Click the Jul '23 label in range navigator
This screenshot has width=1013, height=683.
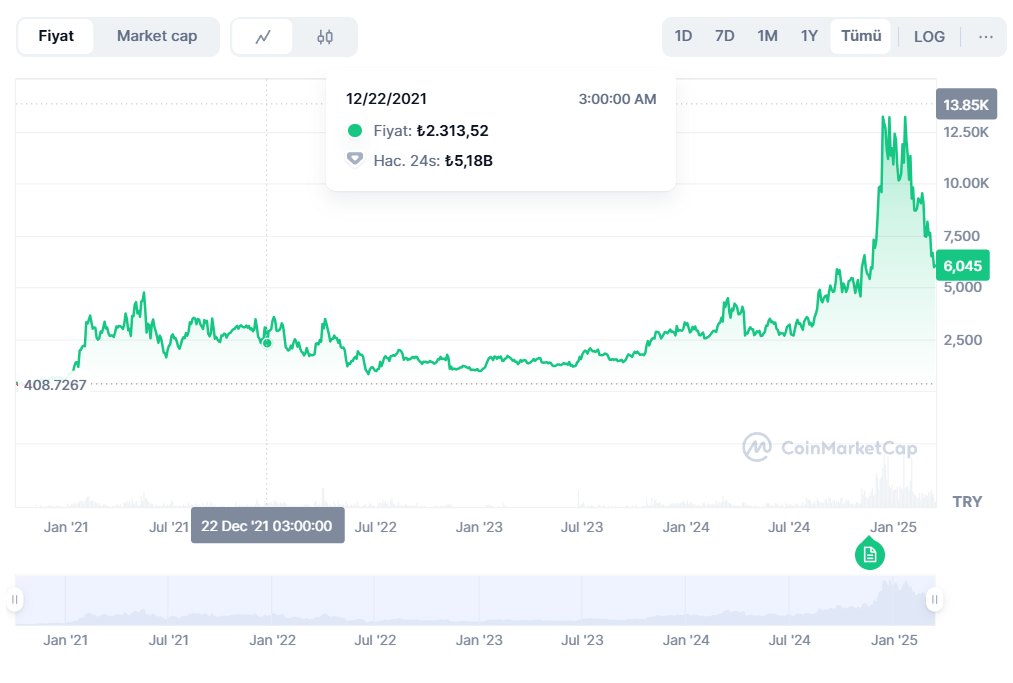click(x=581, y=640)
